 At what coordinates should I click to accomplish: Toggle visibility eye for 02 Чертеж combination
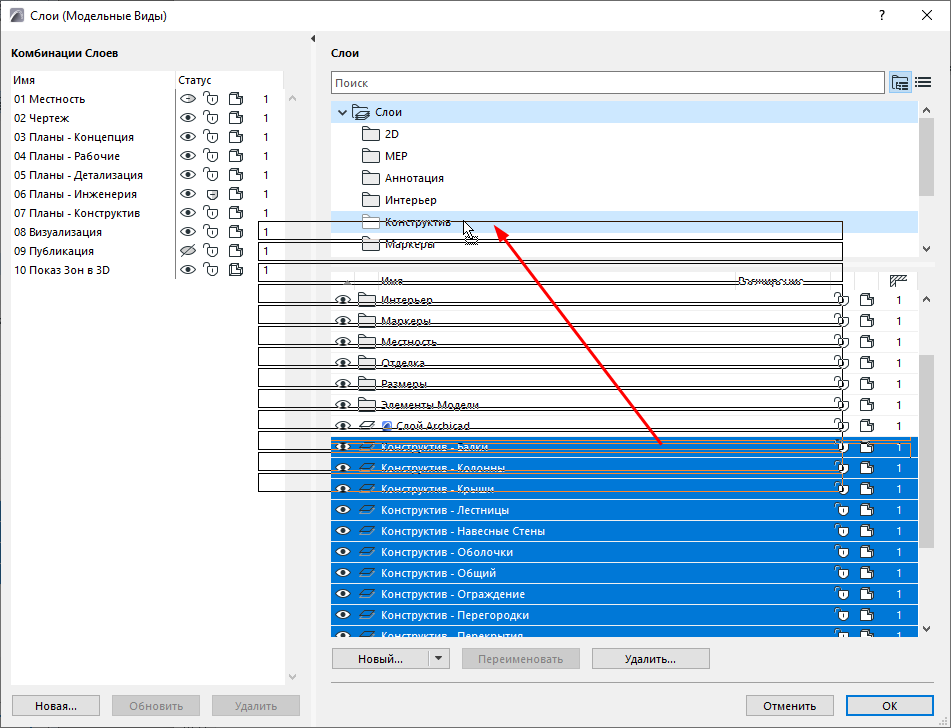pyautogui.click(x=188, y=118)
